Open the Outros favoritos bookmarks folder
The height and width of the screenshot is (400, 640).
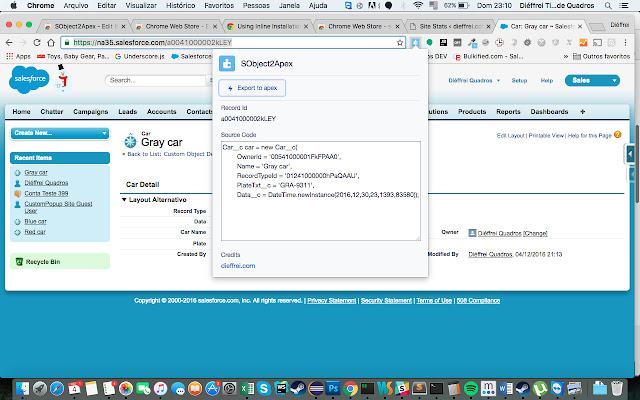coord(602,56)
